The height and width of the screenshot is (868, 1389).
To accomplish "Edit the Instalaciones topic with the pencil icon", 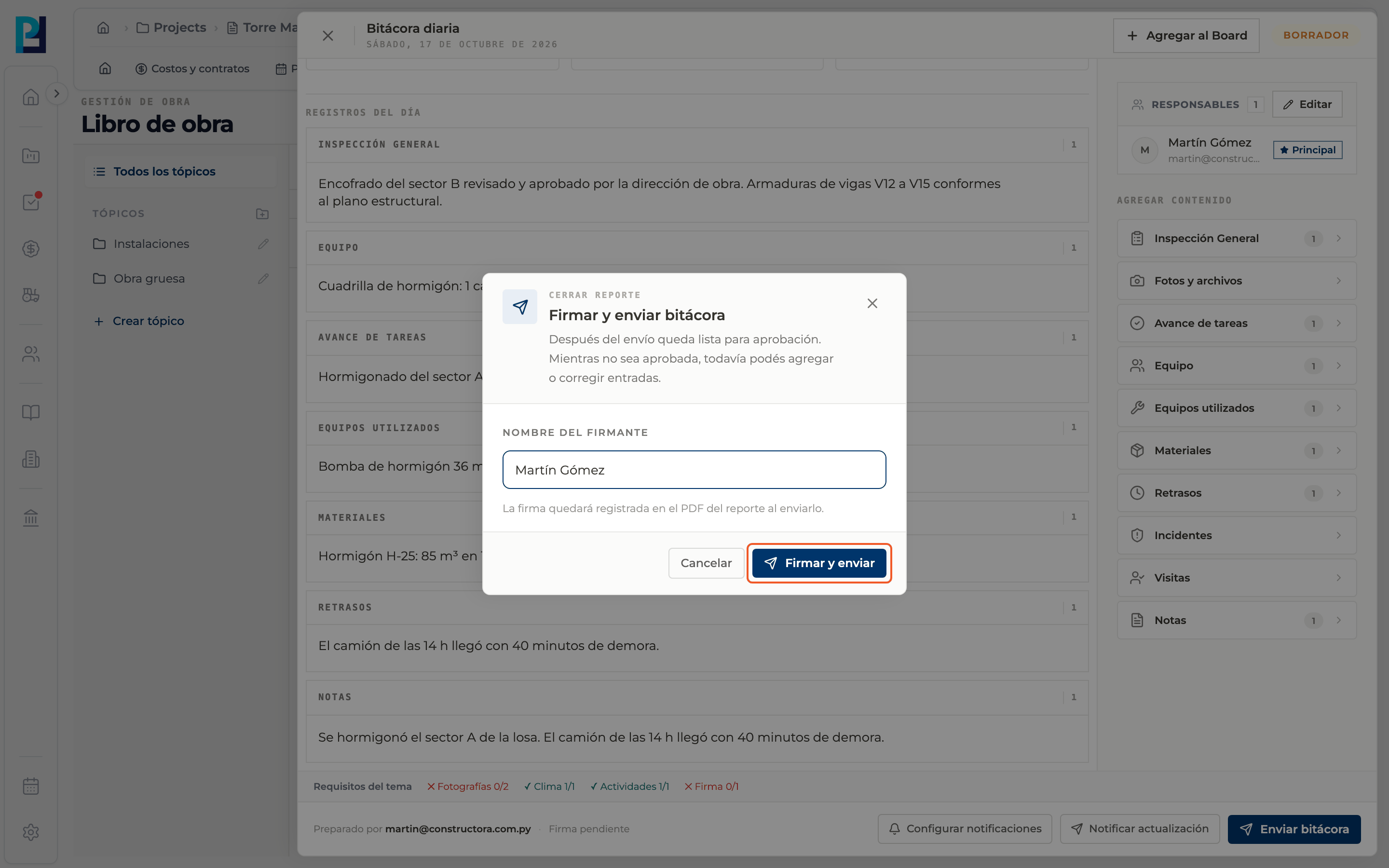I will point(263,244).
